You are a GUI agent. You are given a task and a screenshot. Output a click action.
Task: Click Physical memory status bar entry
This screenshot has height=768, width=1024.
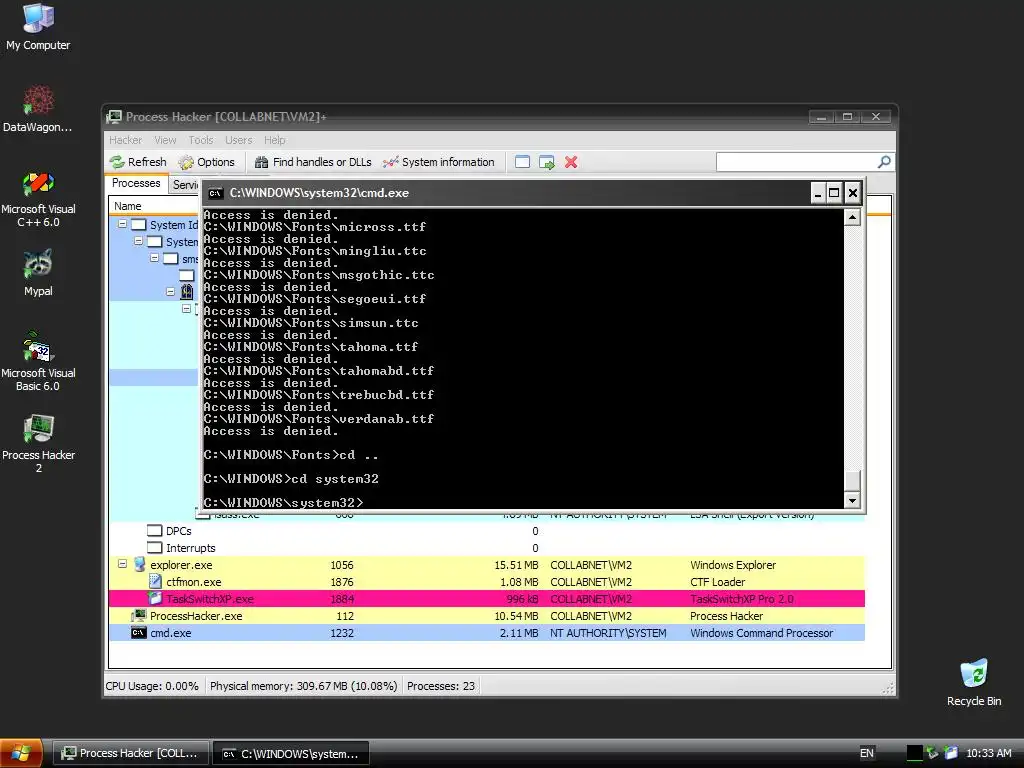303,686
